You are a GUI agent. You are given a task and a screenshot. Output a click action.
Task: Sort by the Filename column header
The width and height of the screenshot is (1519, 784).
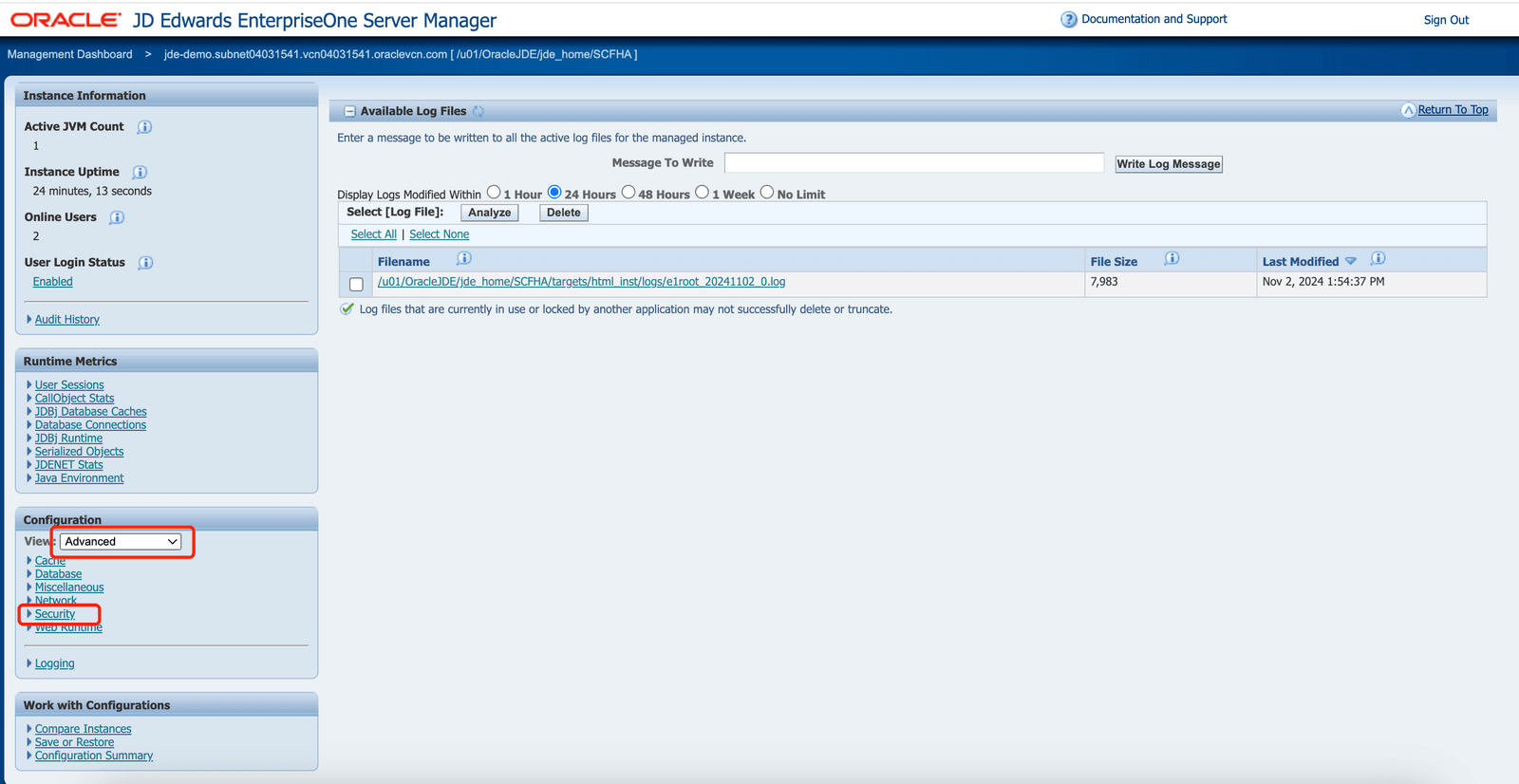coord(403,262)
